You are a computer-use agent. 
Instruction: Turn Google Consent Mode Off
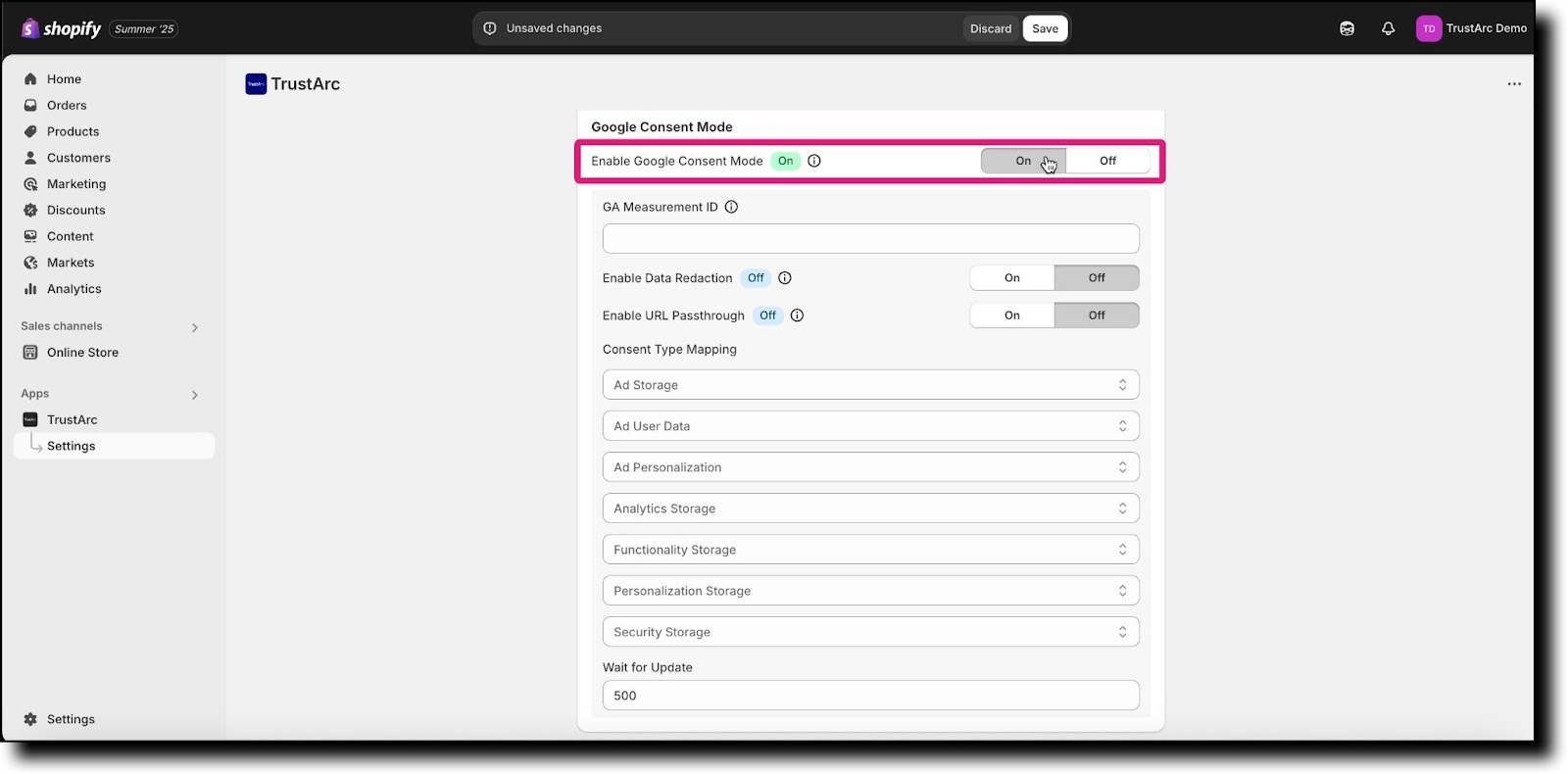[x=1107, y=161]
